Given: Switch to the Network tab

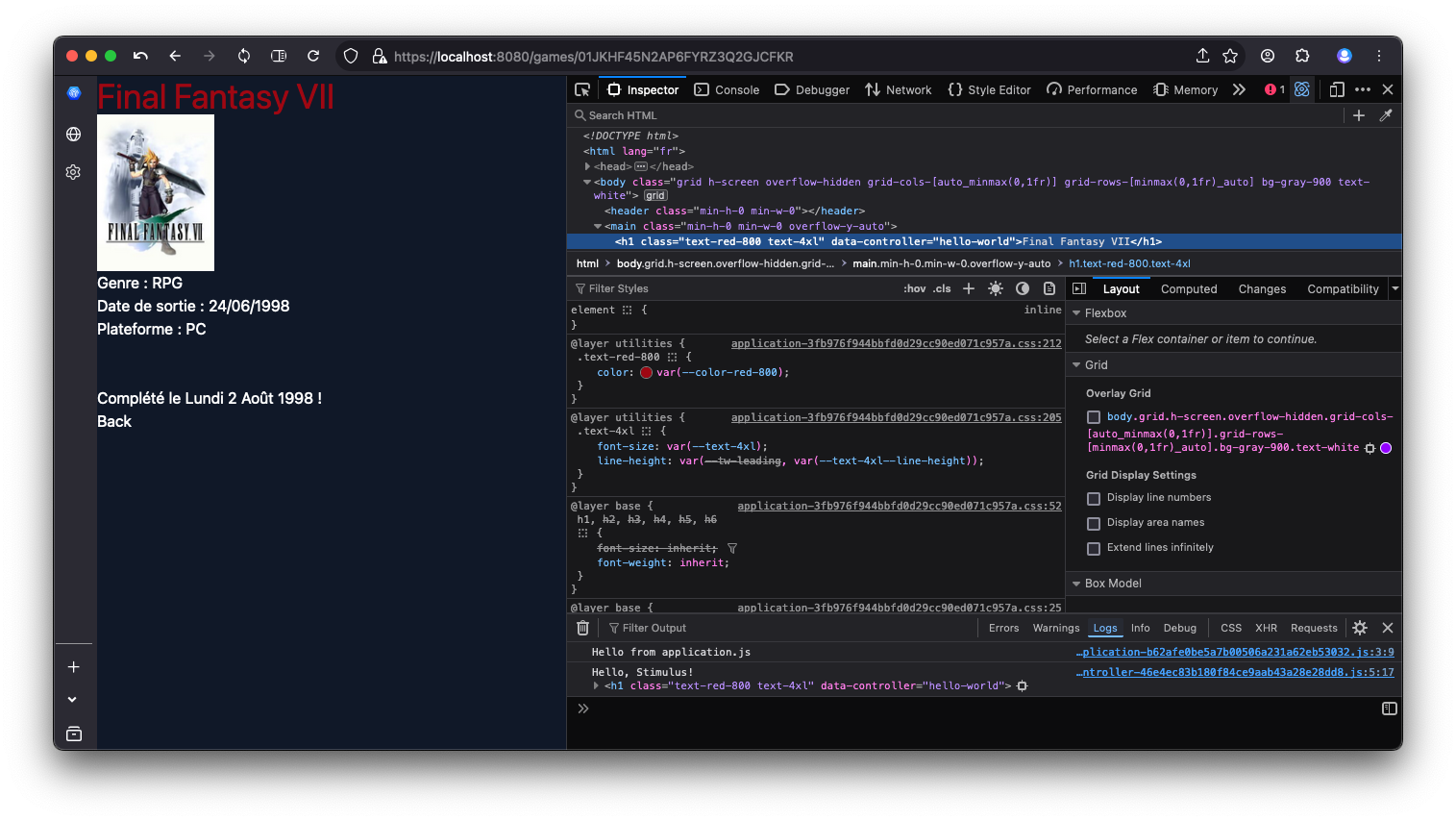Looking at the screenshot, I should [899, 89].
